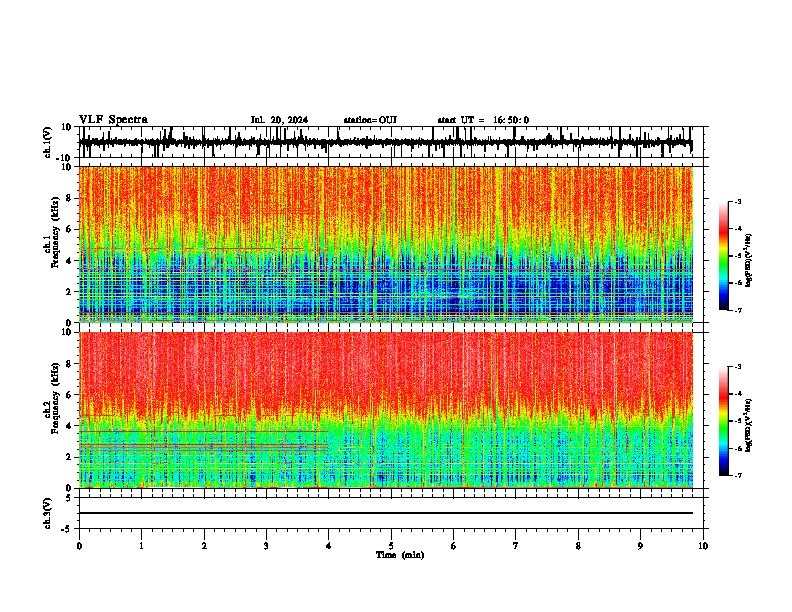Click the time axis tick label "6"

454,546
